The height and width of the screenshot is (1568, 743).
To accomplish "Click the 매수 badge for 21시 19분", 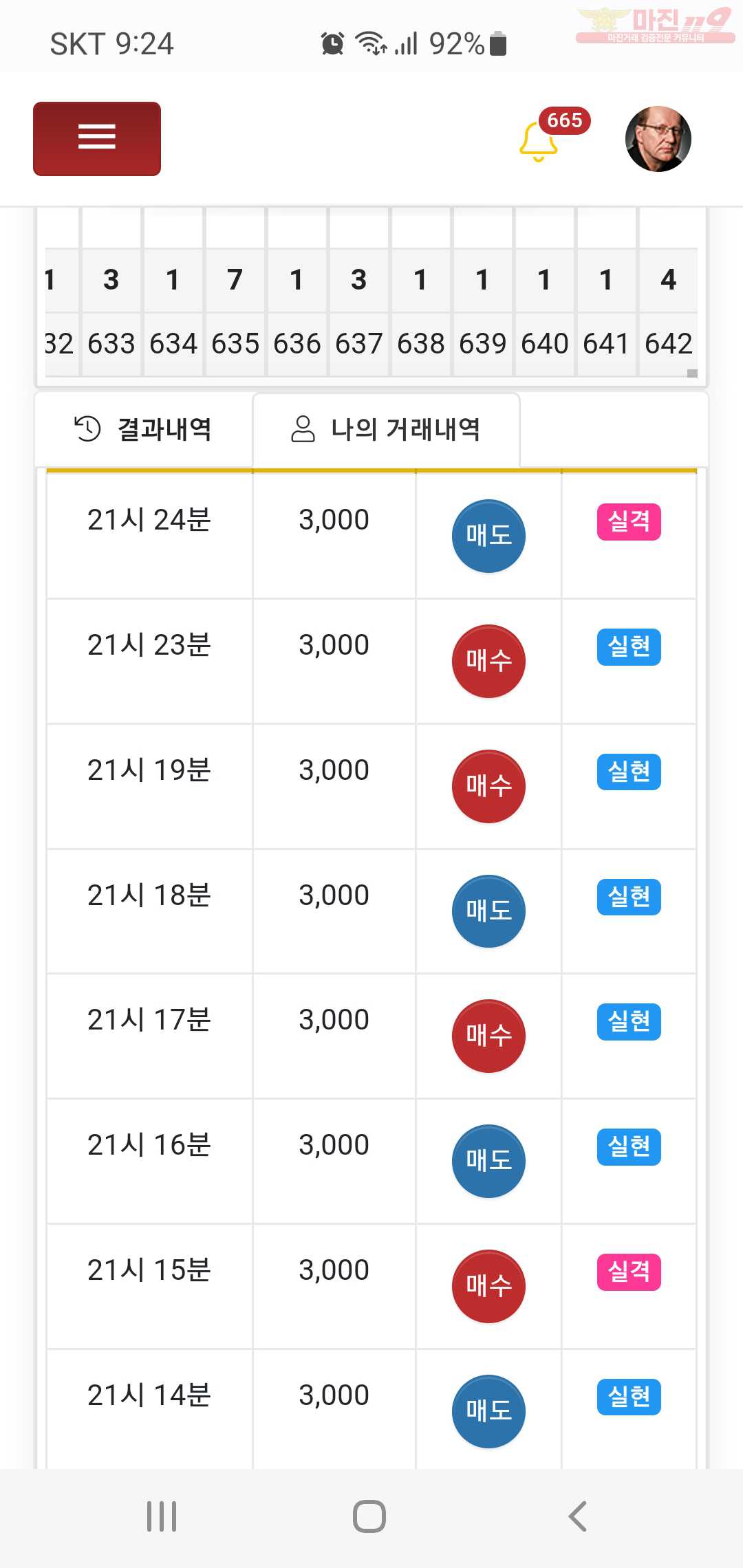I will tap(488, 786).
